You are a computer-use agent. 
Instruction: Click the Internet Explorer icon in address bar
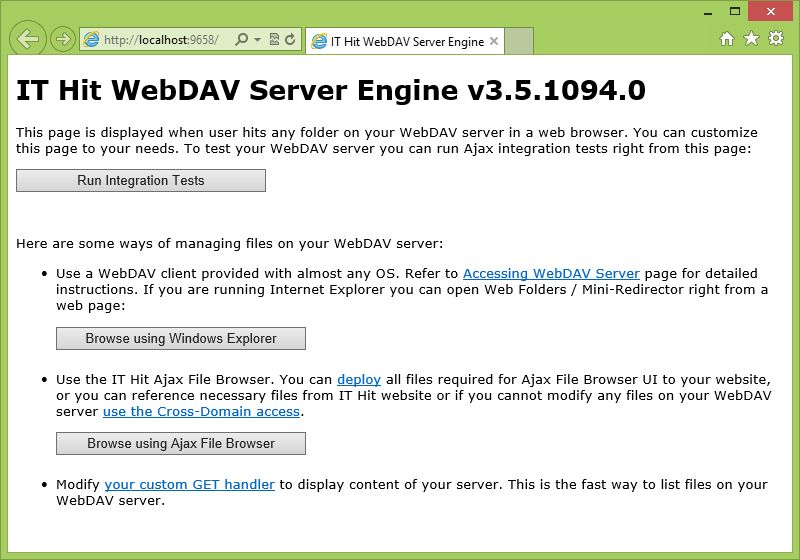[x=91, y=39]
